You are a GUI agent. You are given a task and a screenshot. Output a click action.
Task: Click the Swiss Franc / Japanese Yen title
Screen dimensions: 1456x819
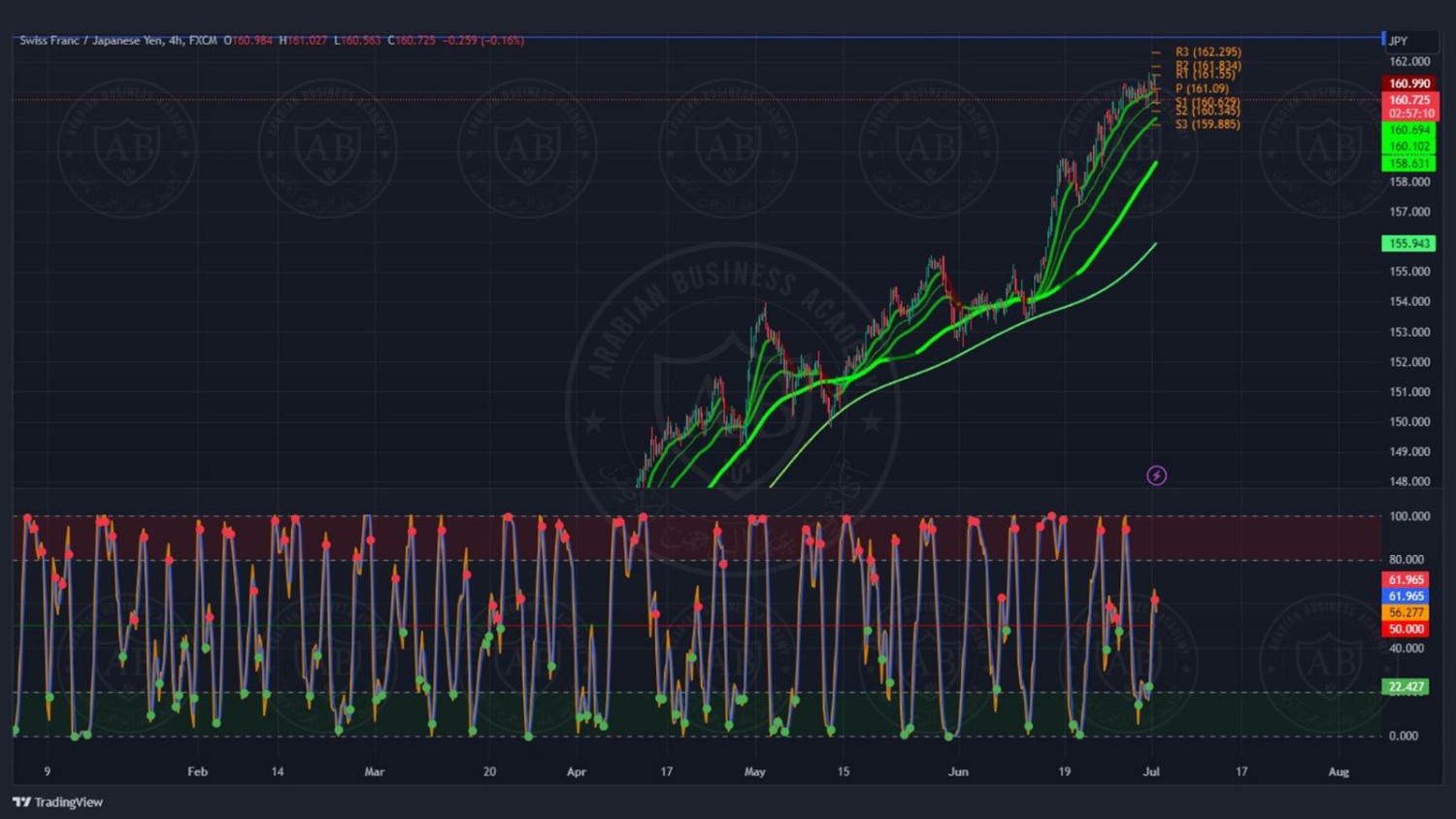(94, 41)
